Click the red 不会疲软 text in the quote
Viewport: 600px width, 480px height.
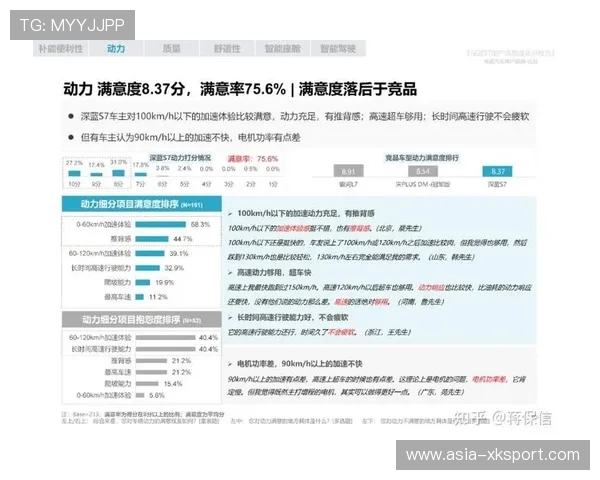pyautogui.click(x=342, y=332)
